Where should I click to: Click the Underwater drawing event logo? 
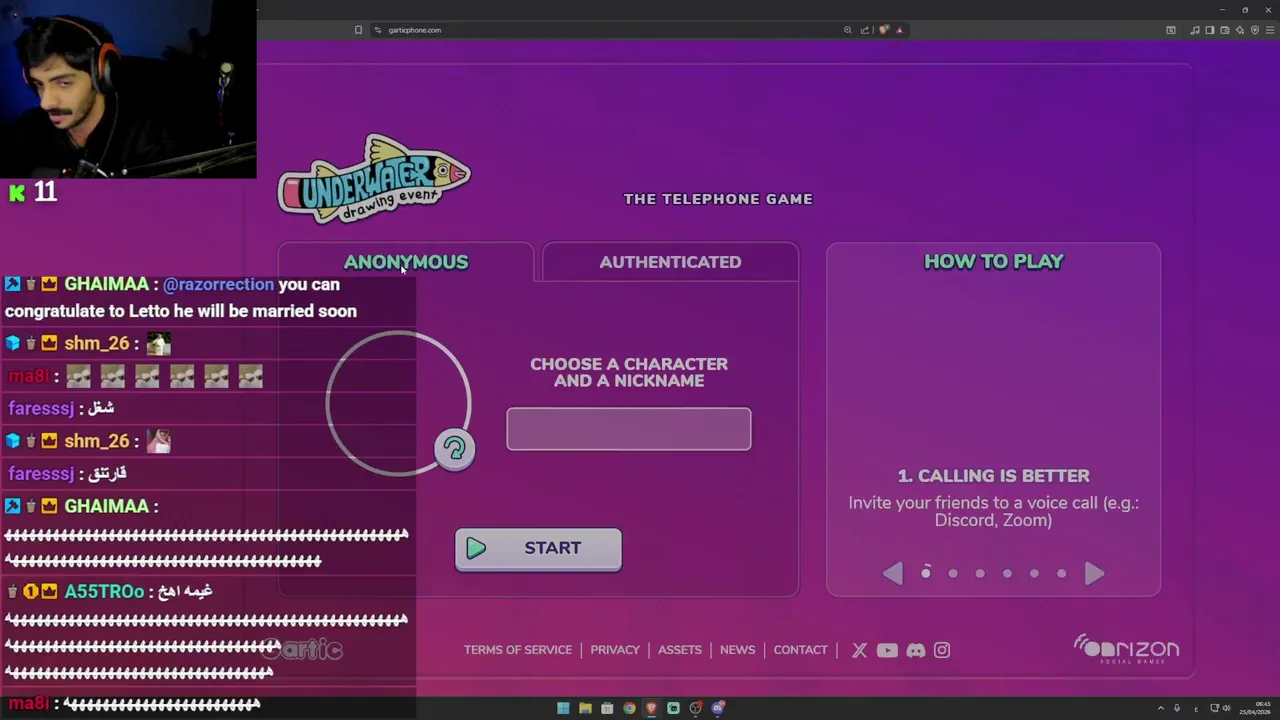click(x=374, y=178)
